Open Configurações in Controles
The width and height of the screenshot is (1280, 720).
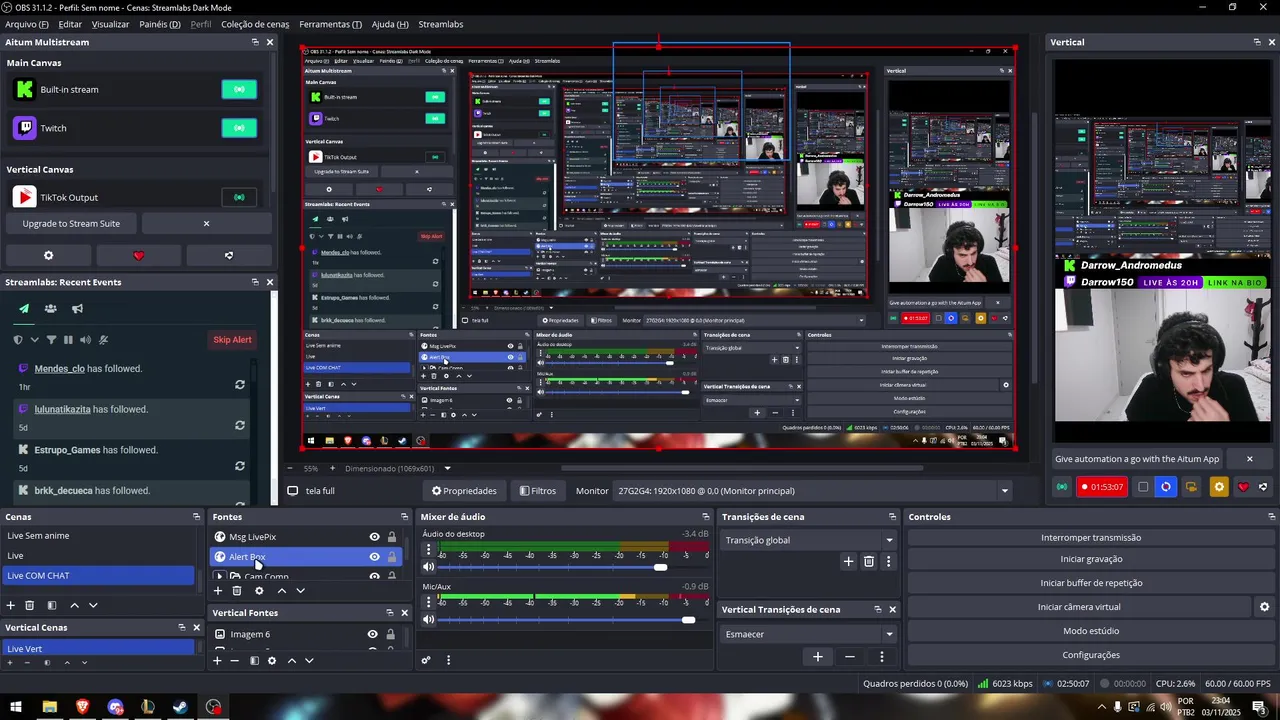[x=1091, y=655]
